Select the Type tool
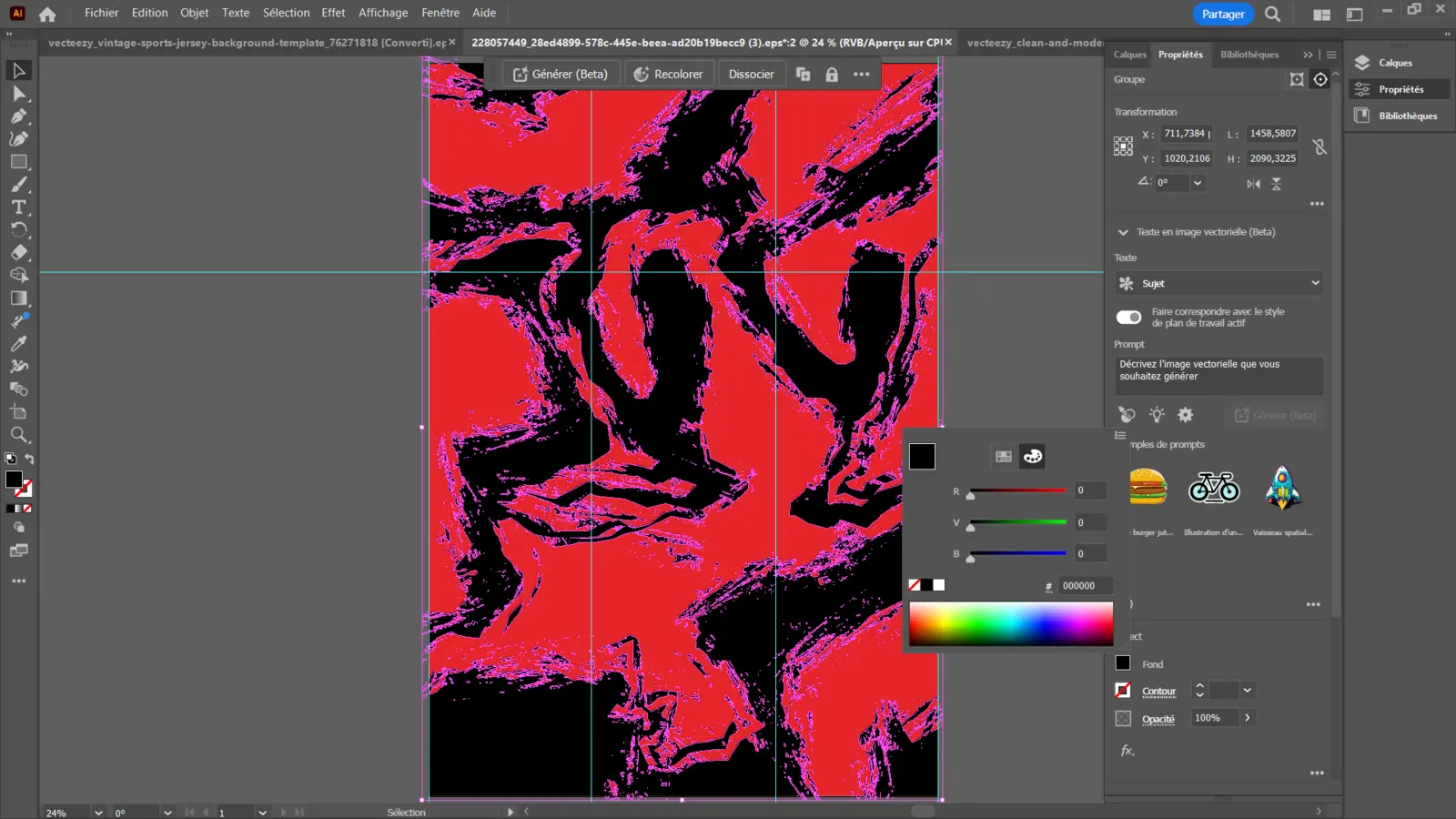The width and height of the screenshot is (1456, 819). [18, 207]
